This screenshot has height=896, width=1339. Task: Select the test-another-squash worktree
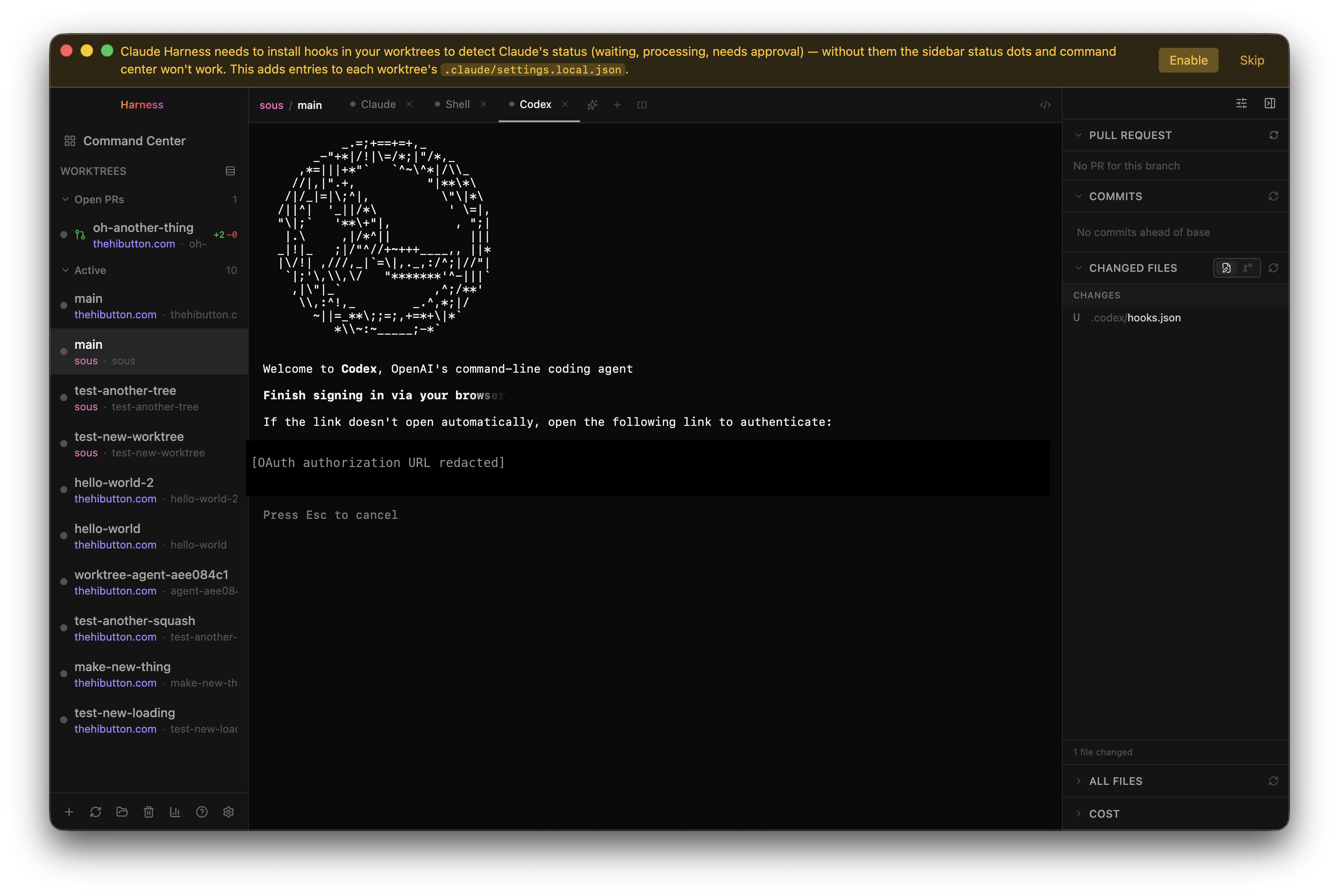coord(149,629)
